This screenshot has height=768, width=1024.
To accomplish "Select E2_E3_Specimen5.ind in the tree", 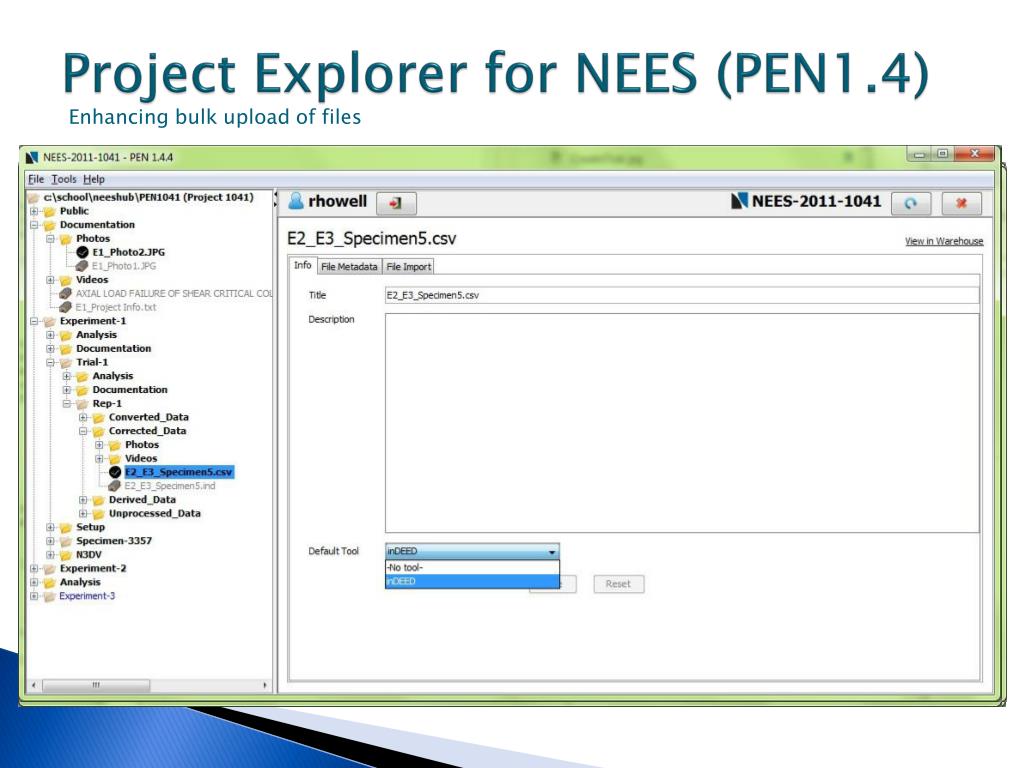I will coord(170,486).
